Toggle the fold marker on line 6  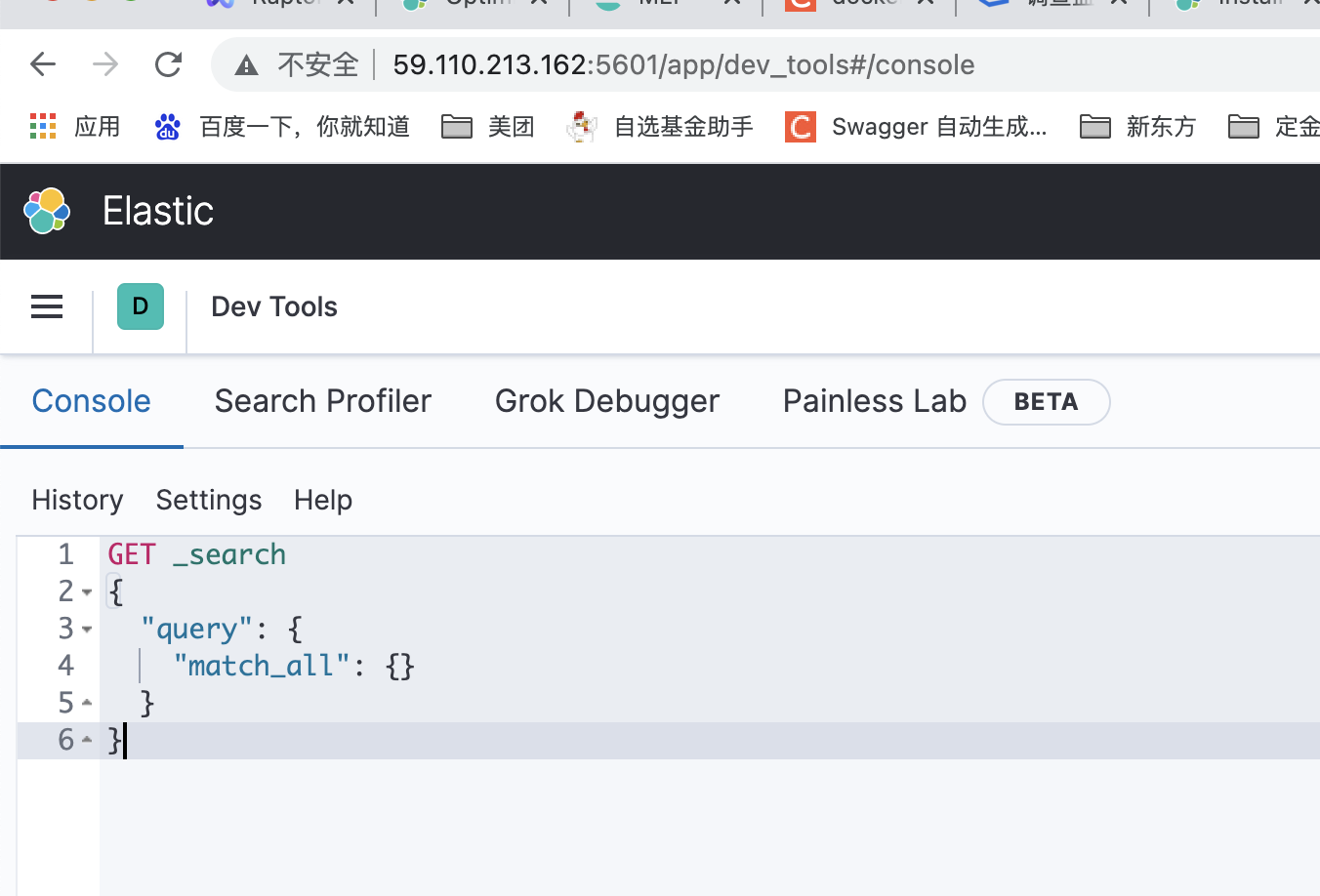[x=87, y=740]
